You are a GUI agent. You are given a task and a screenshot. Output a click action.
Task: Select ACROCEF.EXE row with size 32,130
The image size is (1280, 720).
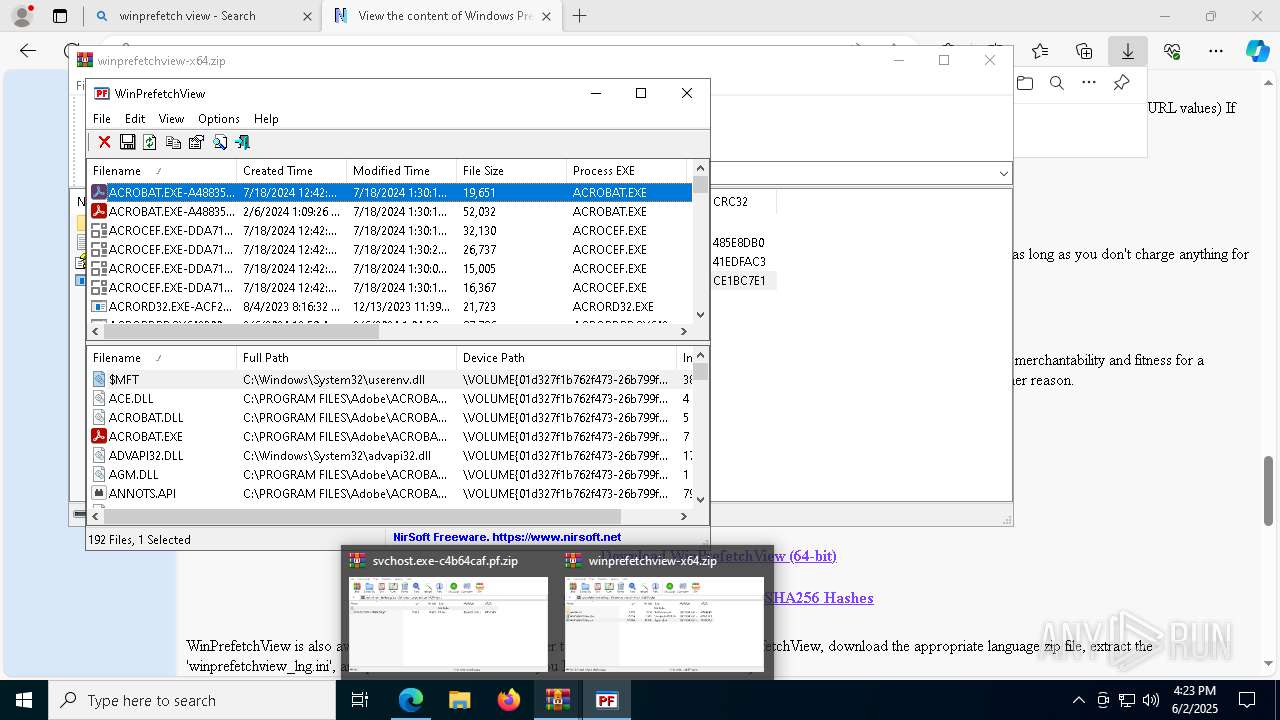point(390,230)
